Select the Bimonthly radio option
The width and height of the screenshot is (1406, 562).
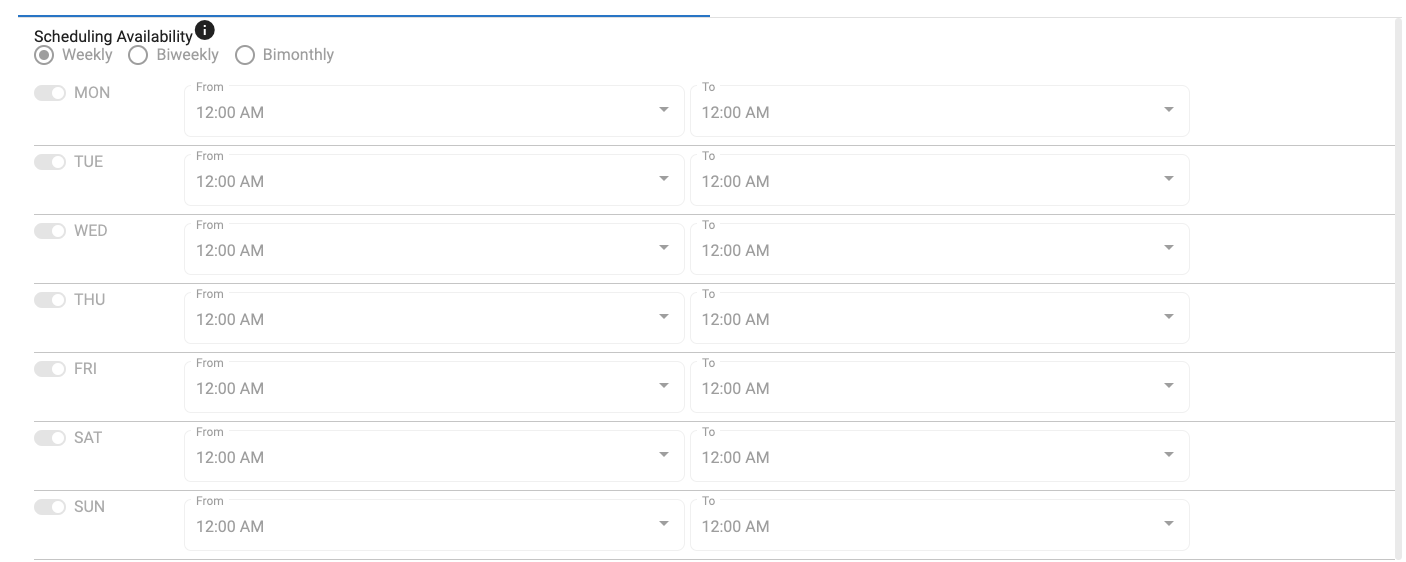[245, 55]
